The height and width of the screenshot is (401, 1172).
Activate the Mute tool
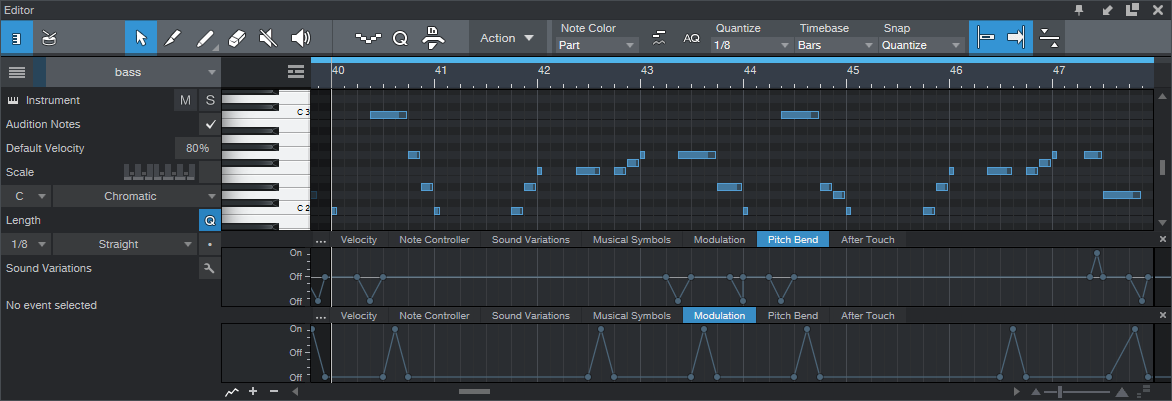tap(267, 38)
